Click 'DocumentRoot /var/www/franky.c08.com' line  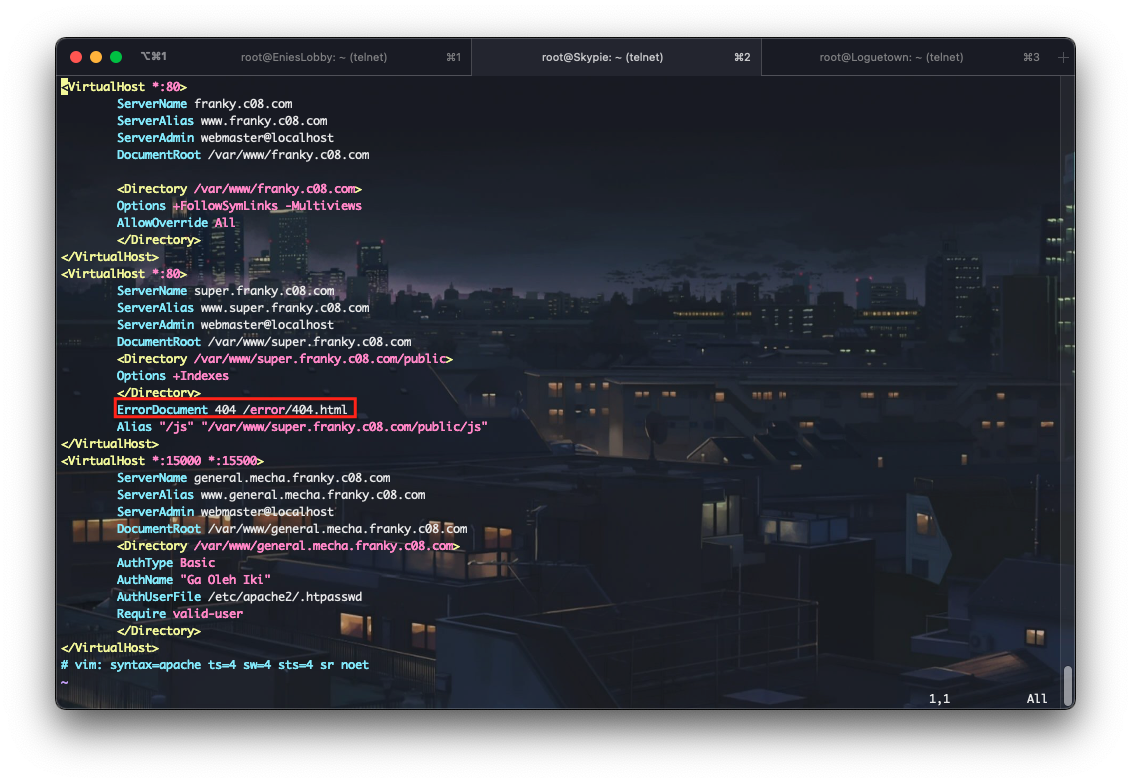pyautogui.click(x=242, y=154)
